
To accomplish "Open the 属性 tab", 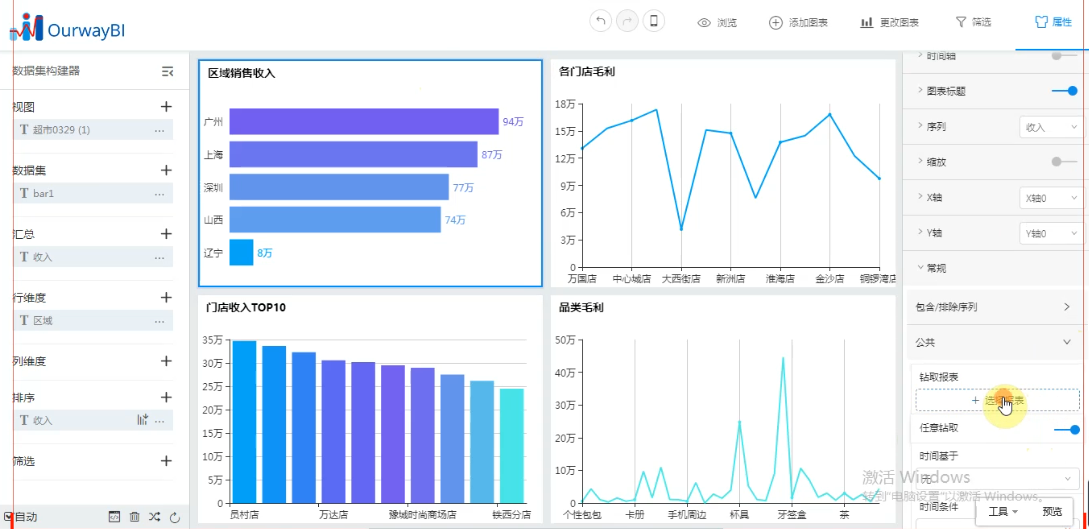I will 1052,22.
